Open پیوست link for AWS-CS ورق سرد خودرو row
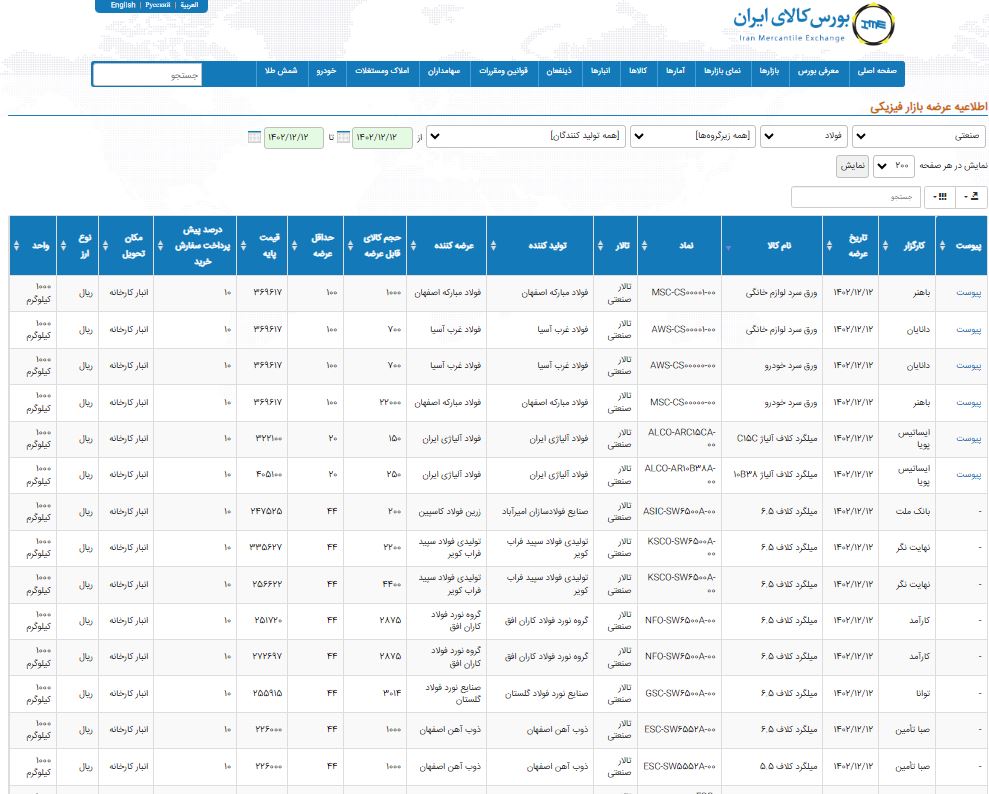Image resolution: width=989 pixels, height=794 pixels. point(968,366)
